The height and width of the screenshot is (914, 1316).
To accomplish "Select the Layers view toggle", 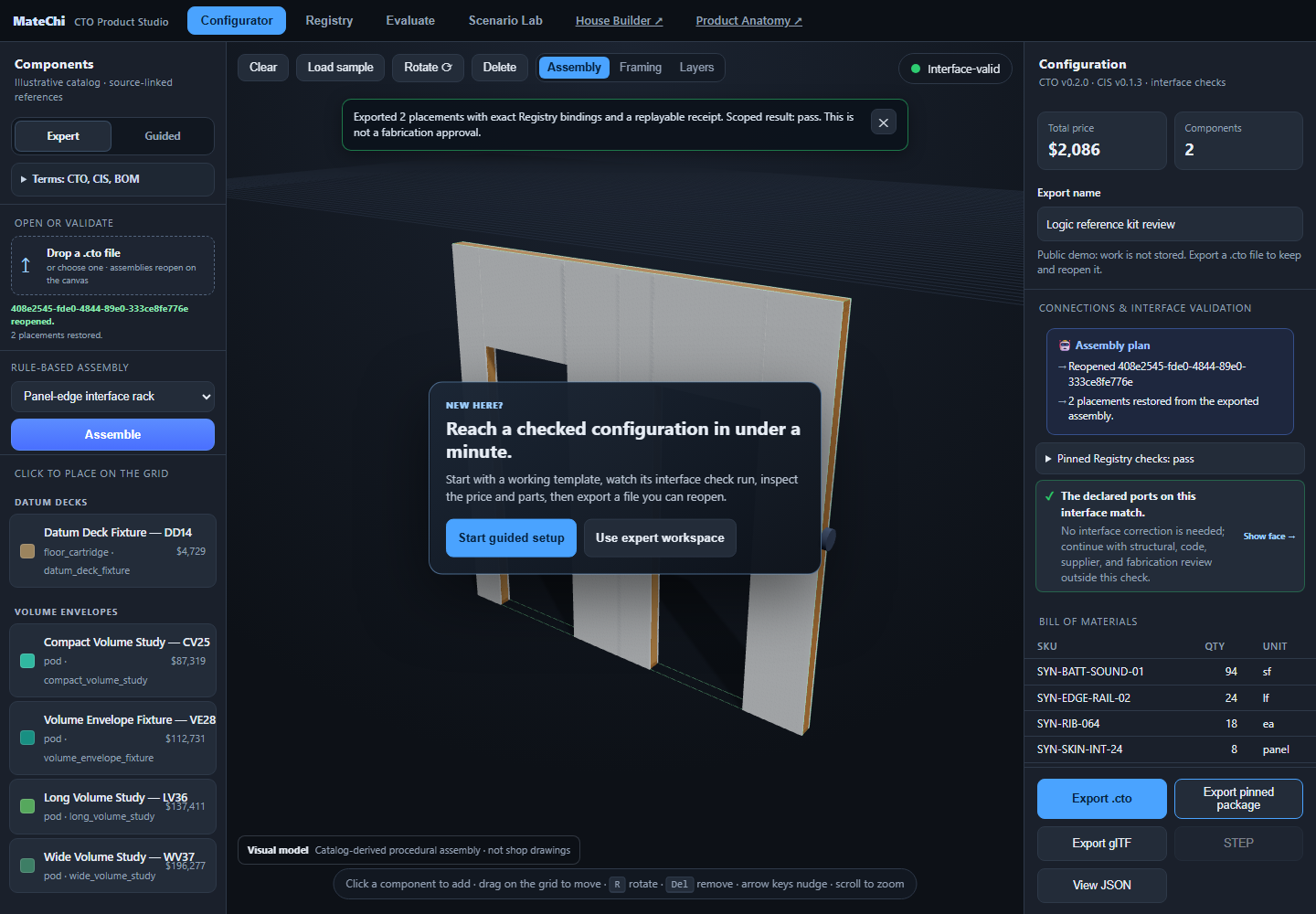I will click(696, 68).
